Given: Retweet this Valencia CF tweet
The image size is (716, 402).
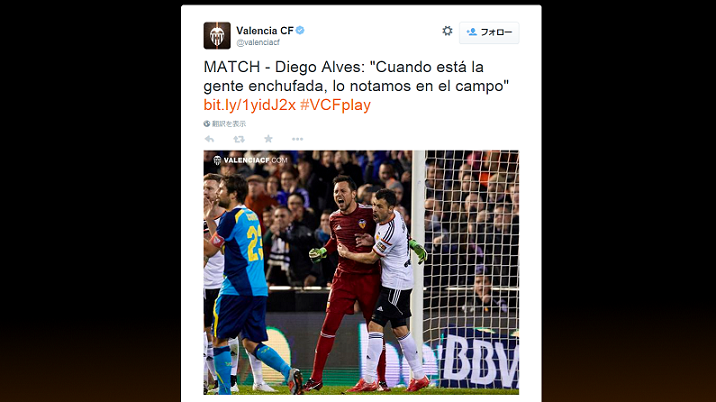Looking at the screenshot, I should (x=239, y=139).
